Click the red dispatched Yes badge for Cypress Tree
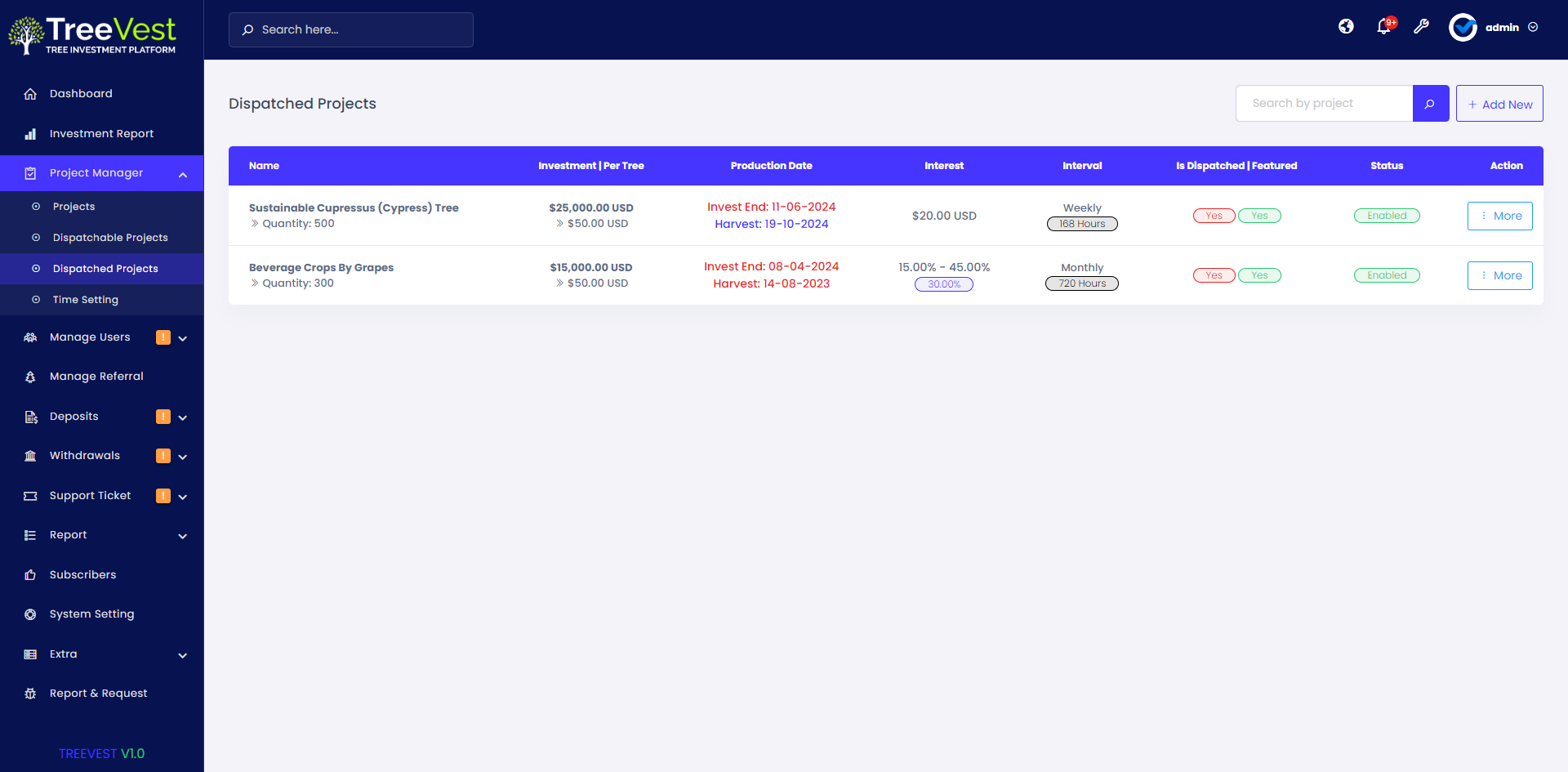Screen dimensions: 1568x772 1214,216
